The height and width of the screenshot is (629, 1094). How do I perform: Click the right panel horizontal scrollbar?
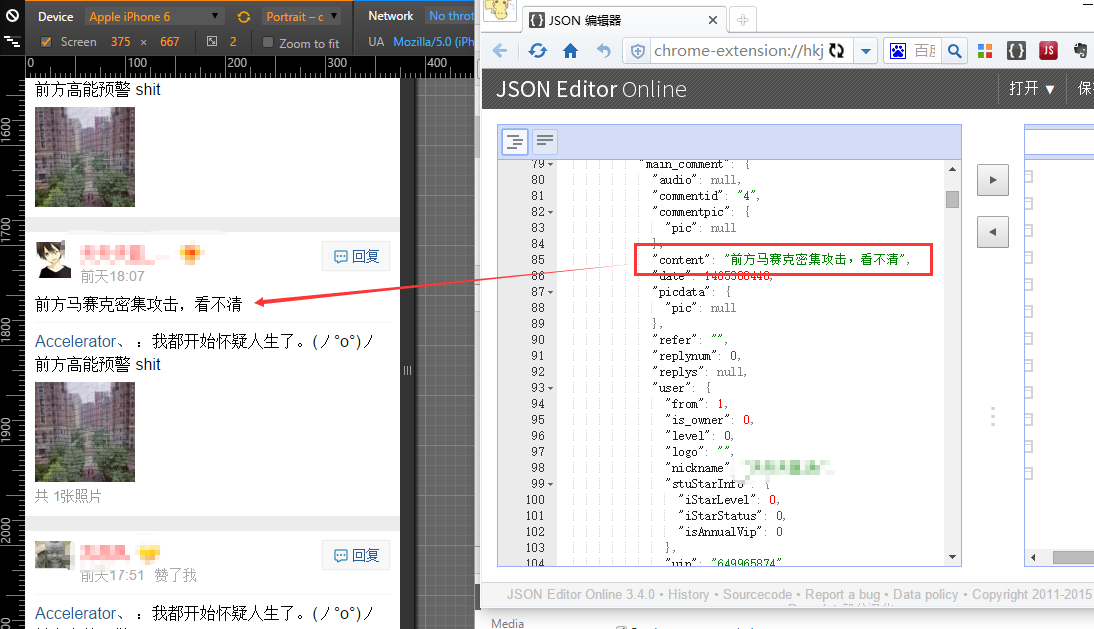1073,557
